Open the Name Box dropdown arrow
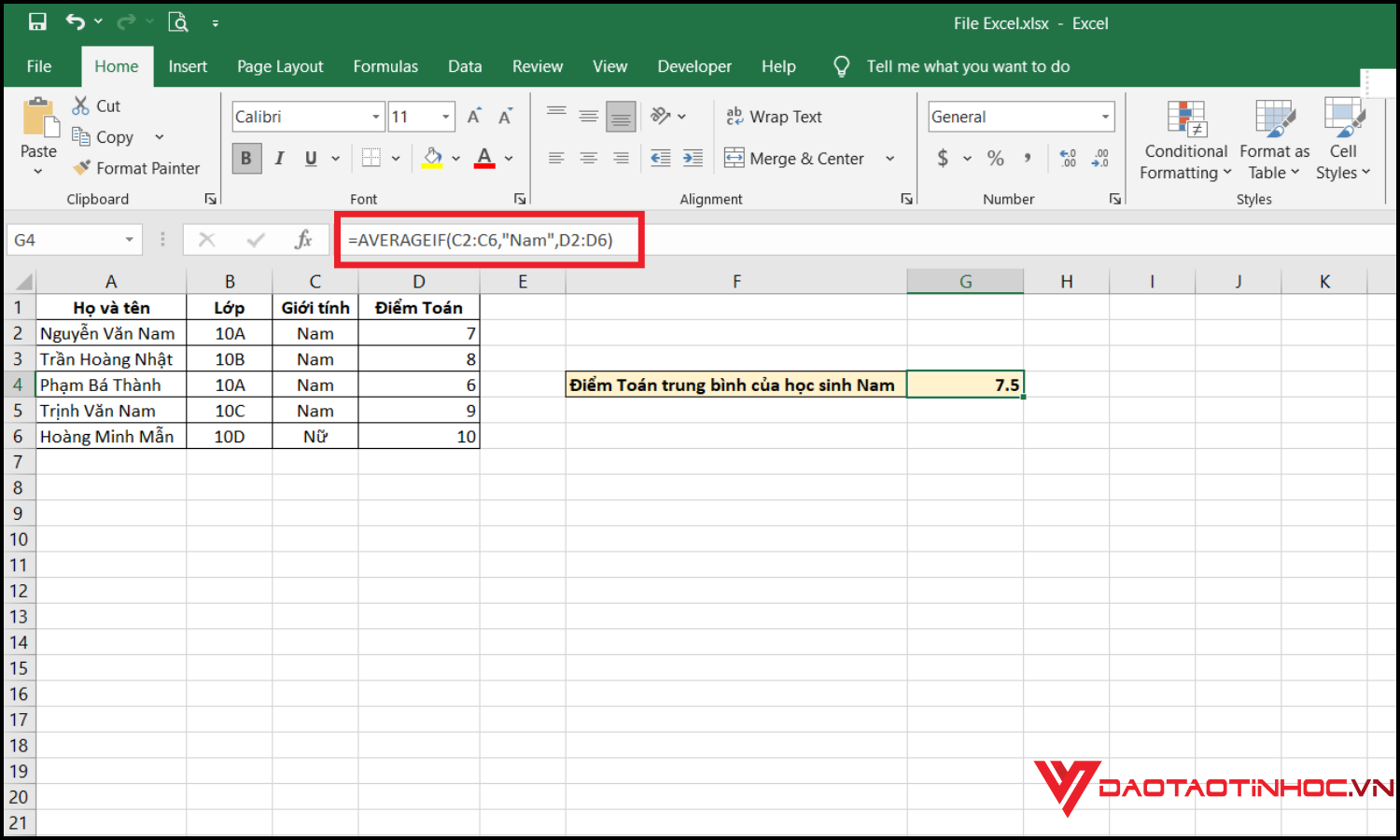Screen dimensions: 1400x840 pyautogui.click(x=129, y=240)
